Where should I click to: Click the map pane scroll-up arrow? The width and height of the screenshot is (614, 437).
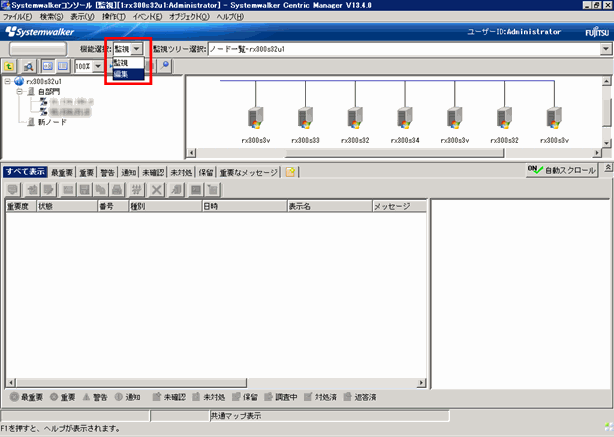[x=607, y=81]
